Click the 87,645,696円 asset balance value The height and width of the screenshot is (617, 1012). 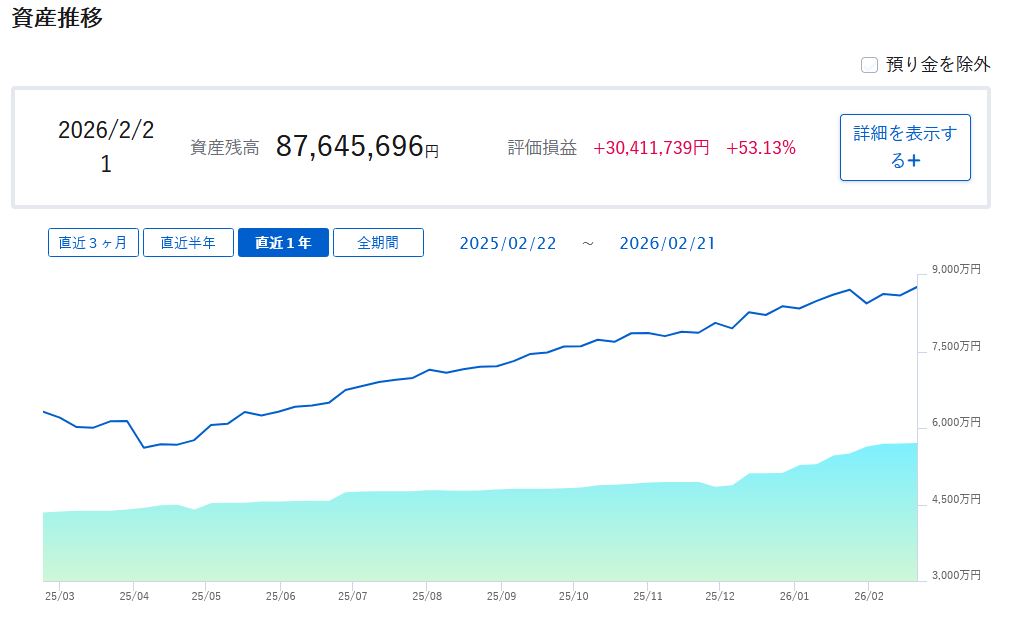click(357, 147)
